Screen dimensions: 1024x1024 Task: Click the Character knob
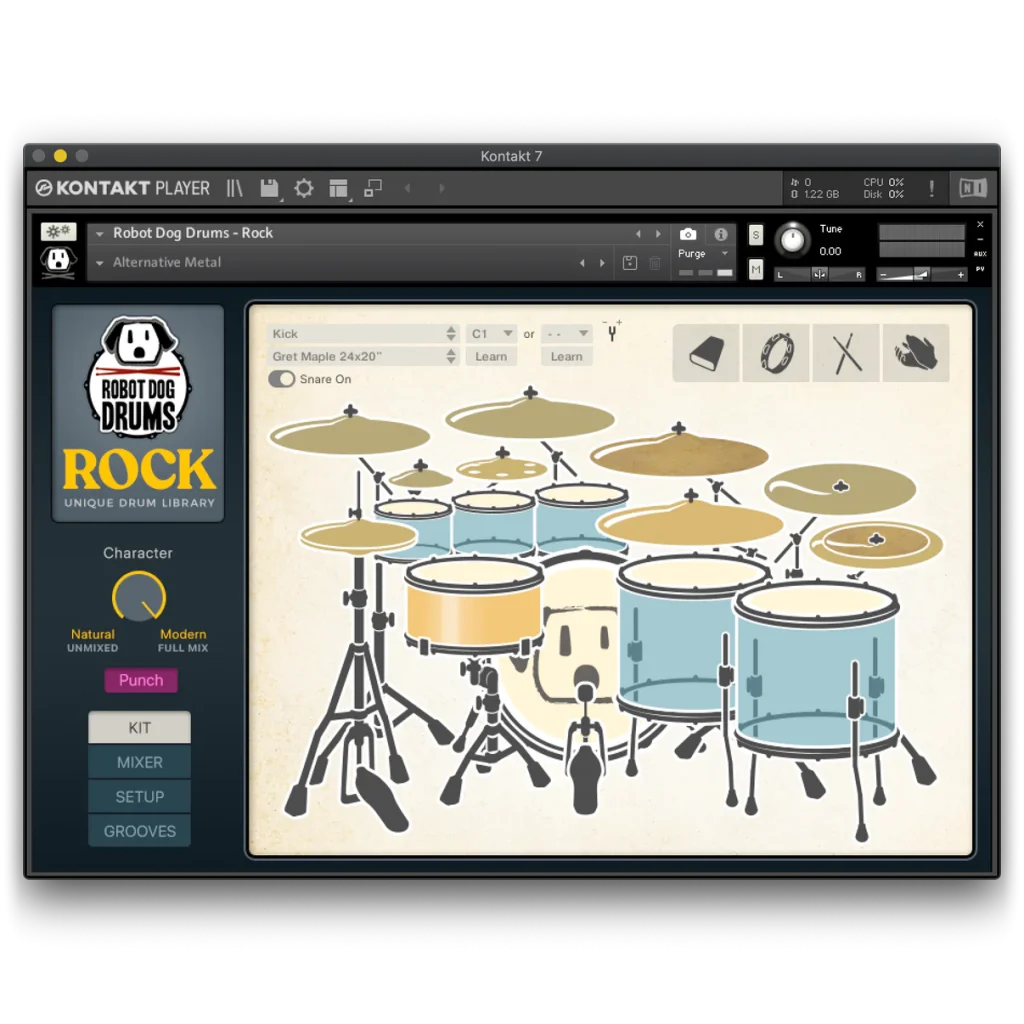[x=138, y=596]
